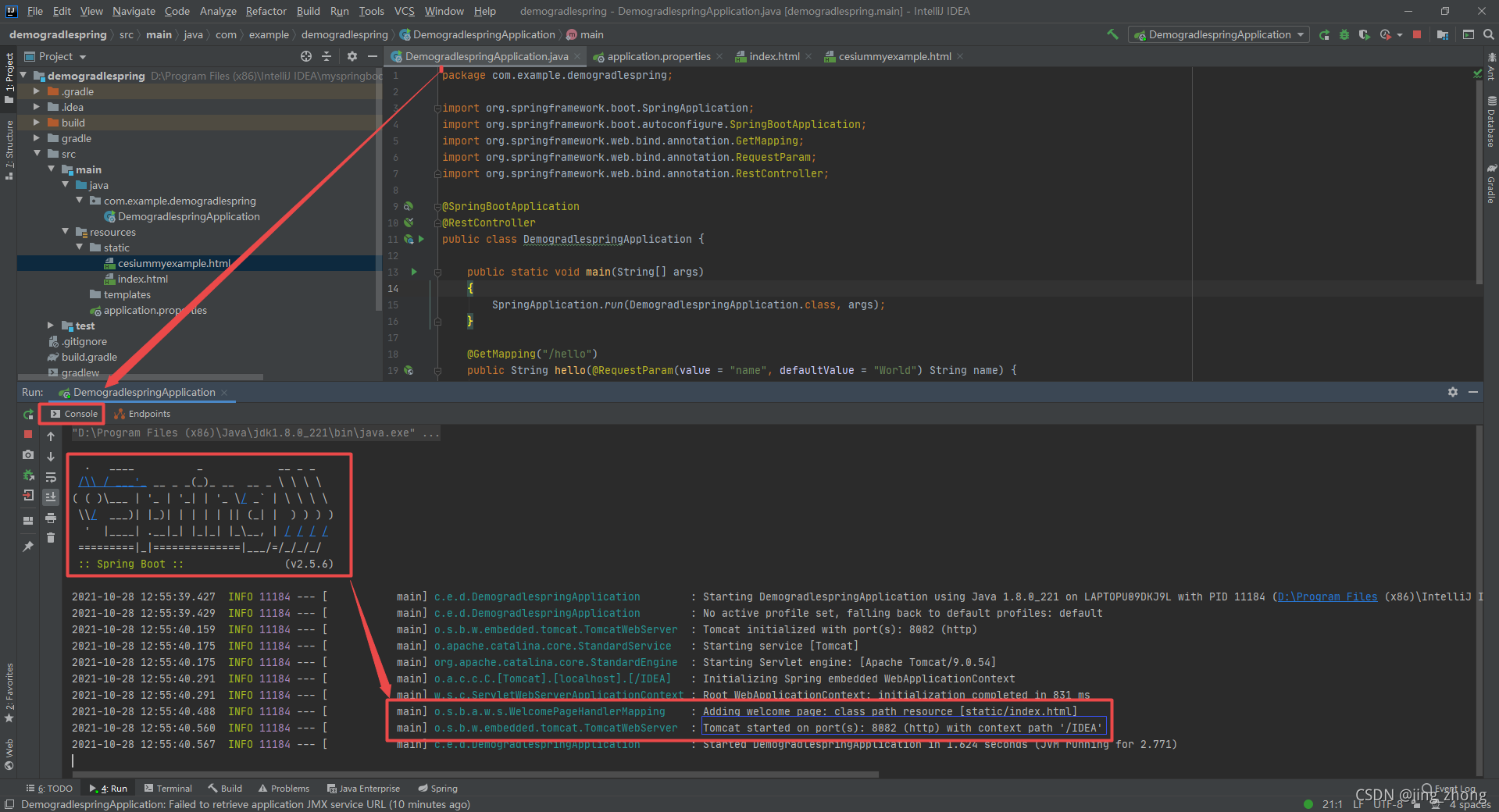The image size is (1499, 812).
Task: Rerun DemogradlespringApplication from the top toolbar
Action: coord(1324,34)
